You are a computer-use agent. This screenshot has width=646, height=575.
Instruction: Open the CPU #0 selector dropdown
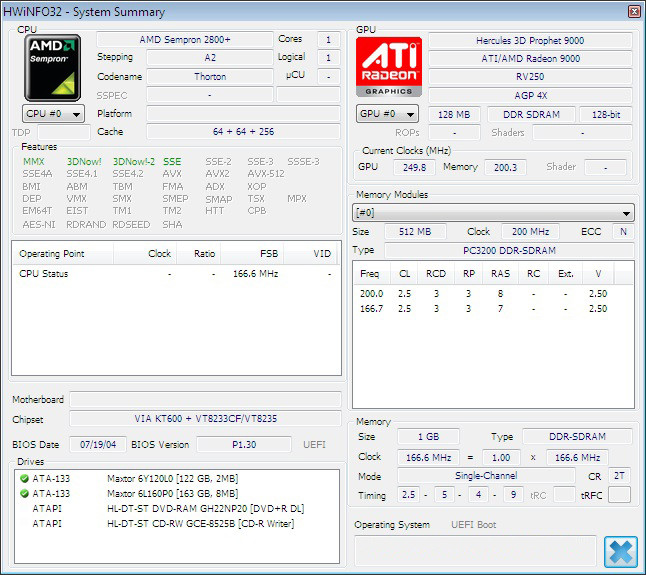click(x=53, y=114)
